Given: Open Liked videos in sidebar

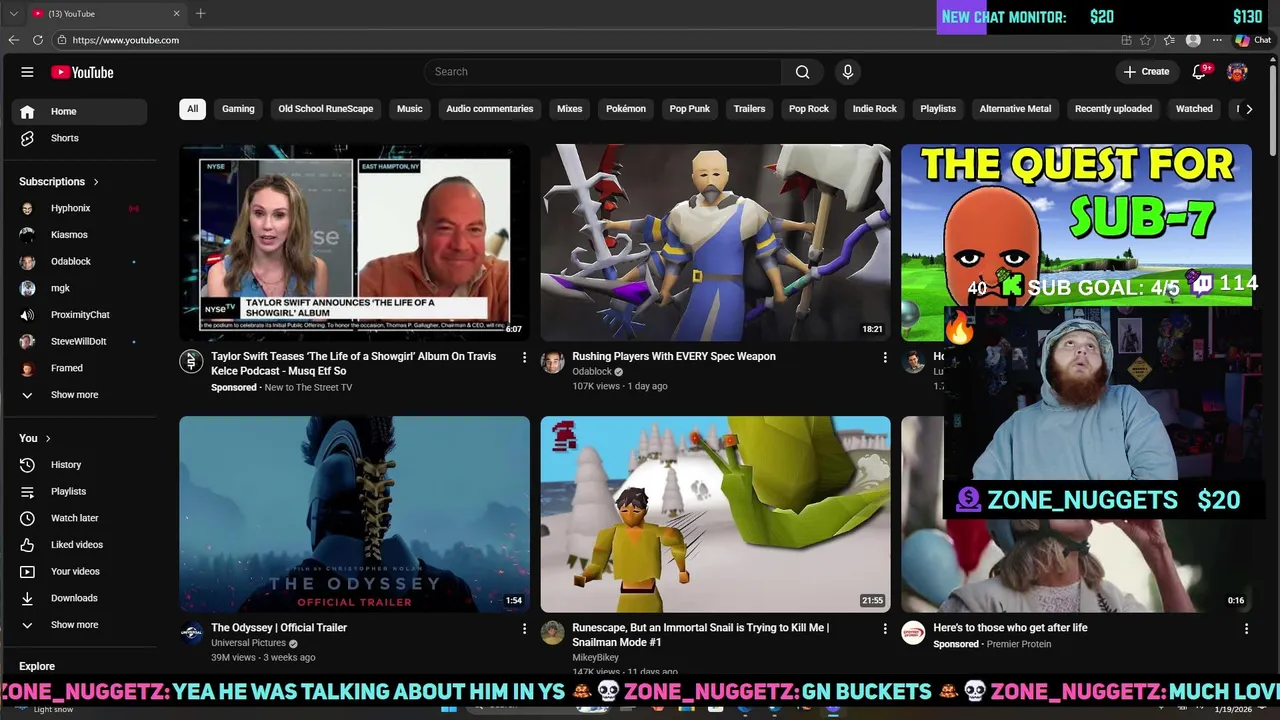Looking at the screenshot, I should 79,545.
